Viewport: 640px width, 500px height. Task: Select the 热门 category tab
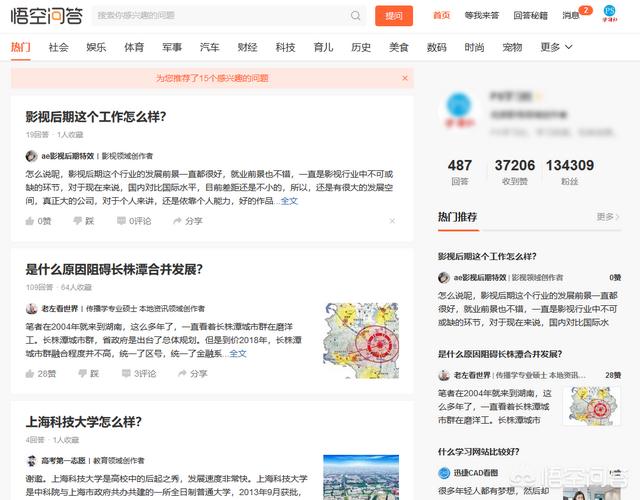coord(20,47)
